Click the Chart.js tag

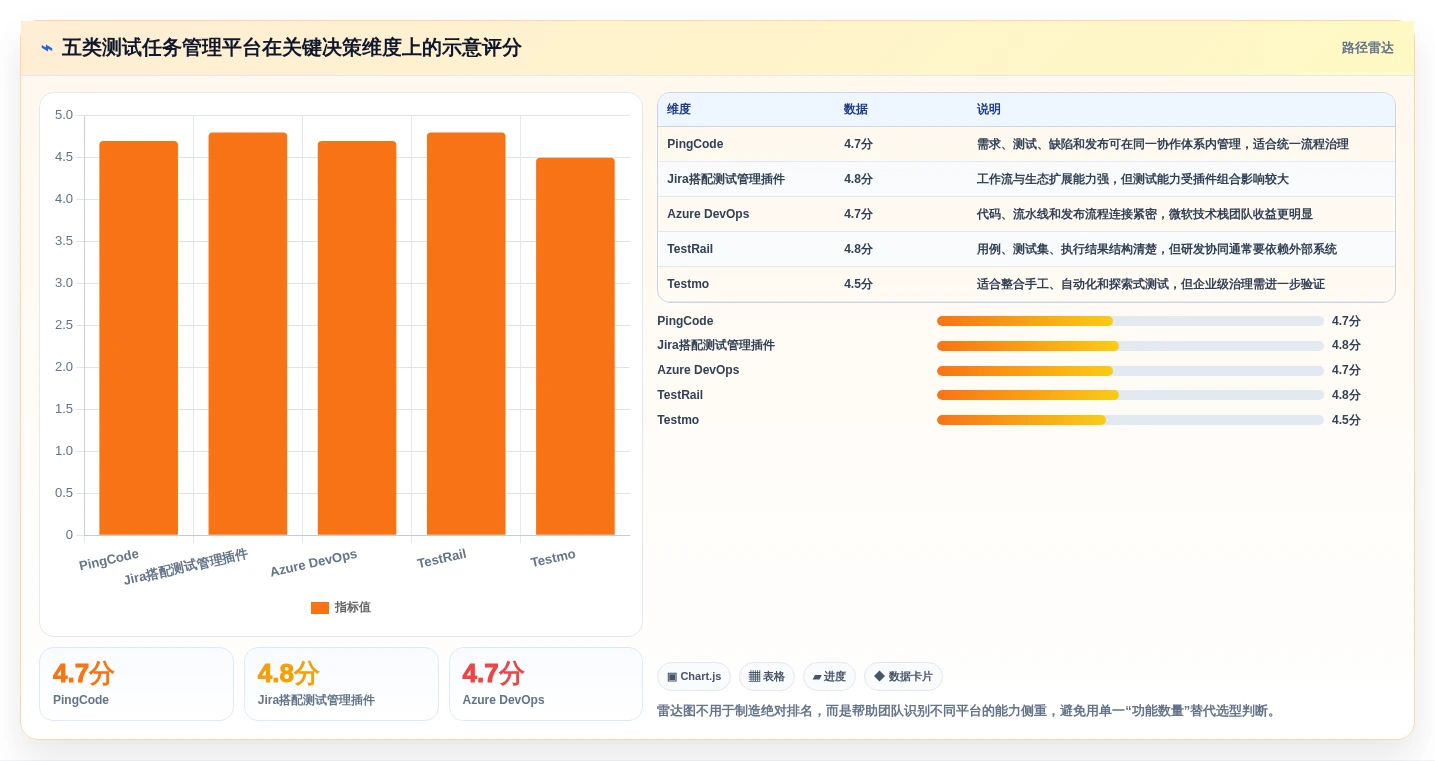[x=694, y=677]
